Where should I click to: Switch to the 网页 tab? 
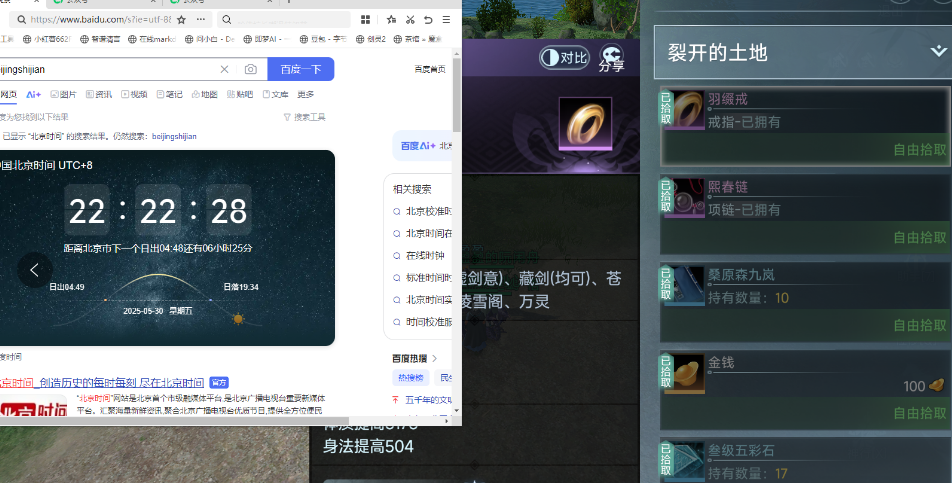pyautogui.click(x=8, y=94)
